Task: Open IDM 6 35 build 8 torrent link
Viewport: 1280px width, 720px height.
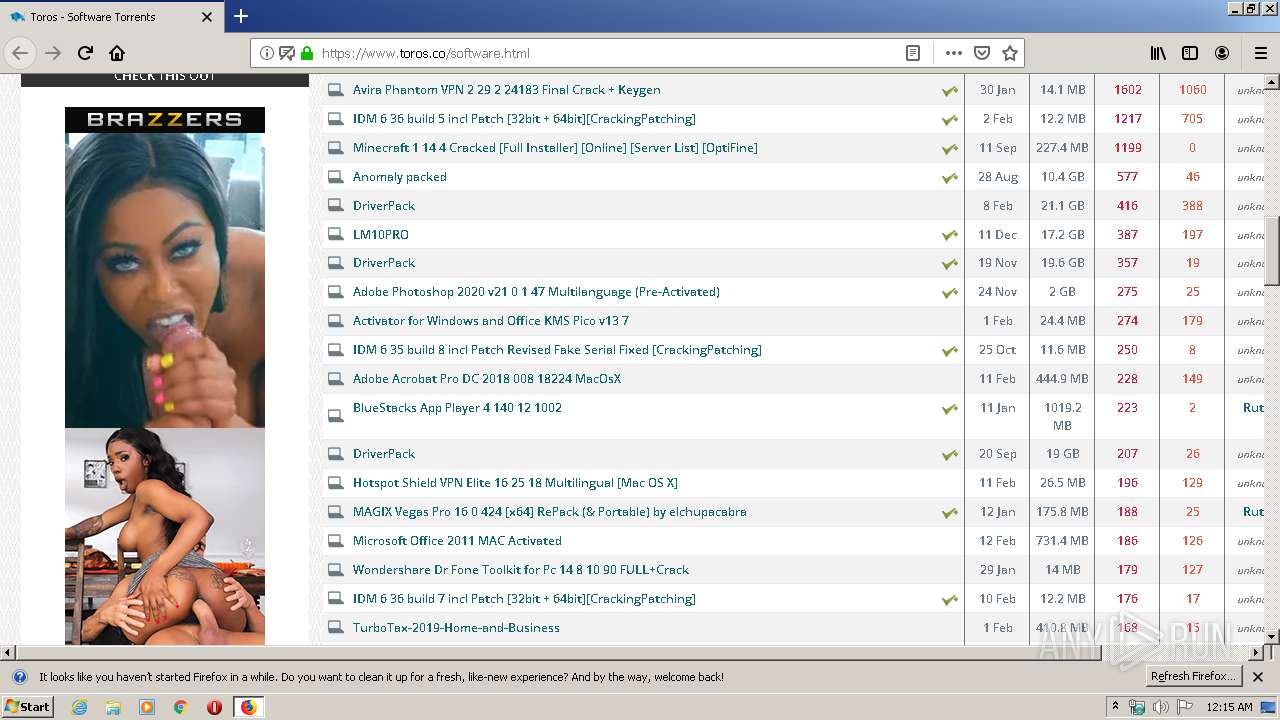Action: [557, 350]
